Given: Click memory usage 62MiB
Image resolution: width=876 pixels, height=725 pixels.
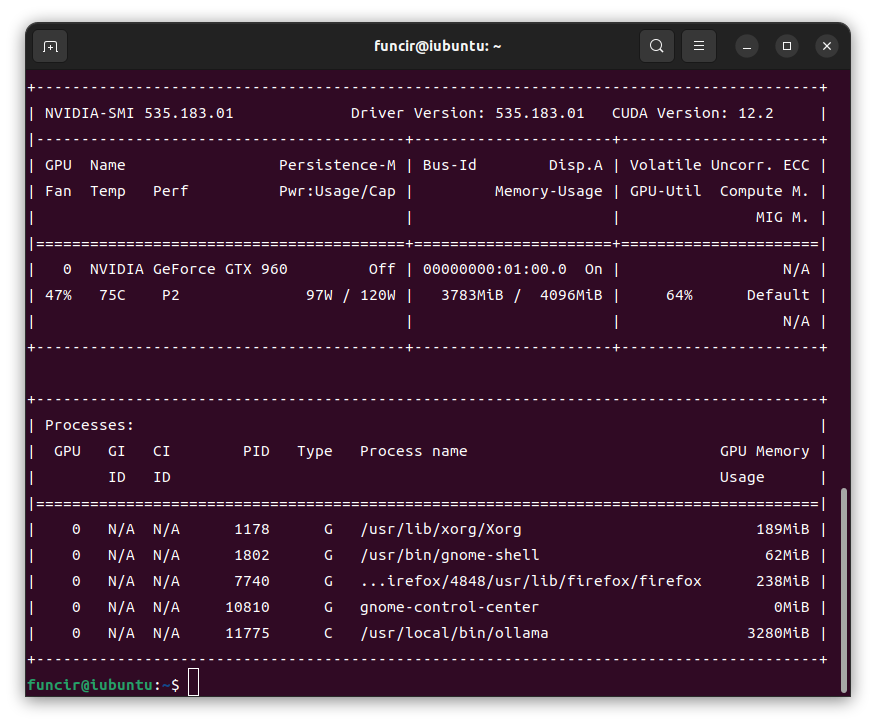Looking at the screenshot, I should coord(787,555).
